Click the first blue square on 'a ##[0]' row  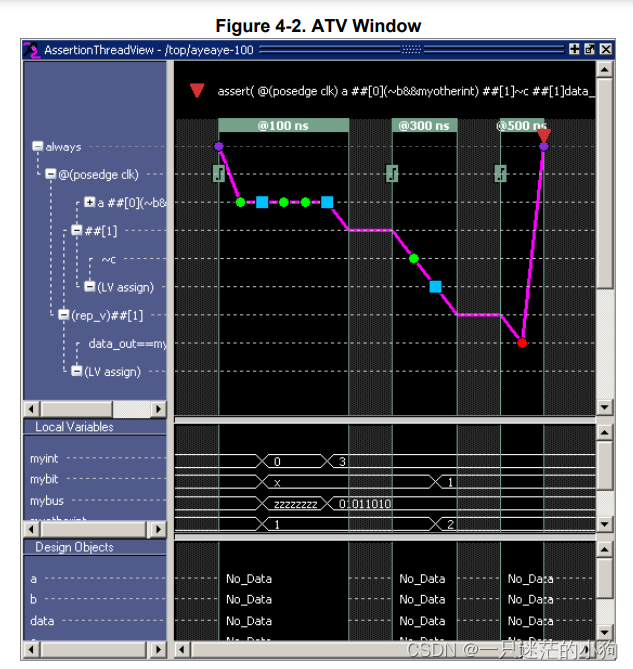pos(262,202)
